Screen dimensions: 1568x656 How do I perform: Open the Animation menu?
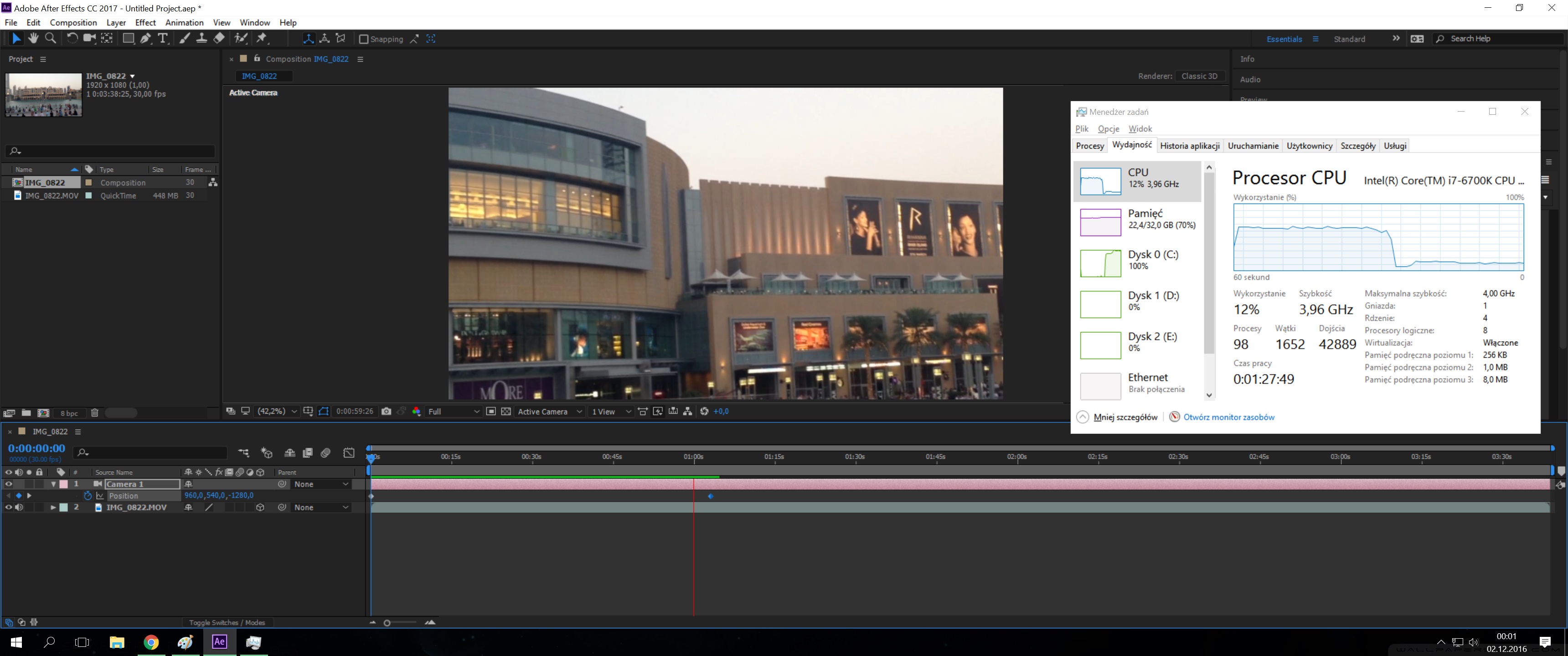184,22
